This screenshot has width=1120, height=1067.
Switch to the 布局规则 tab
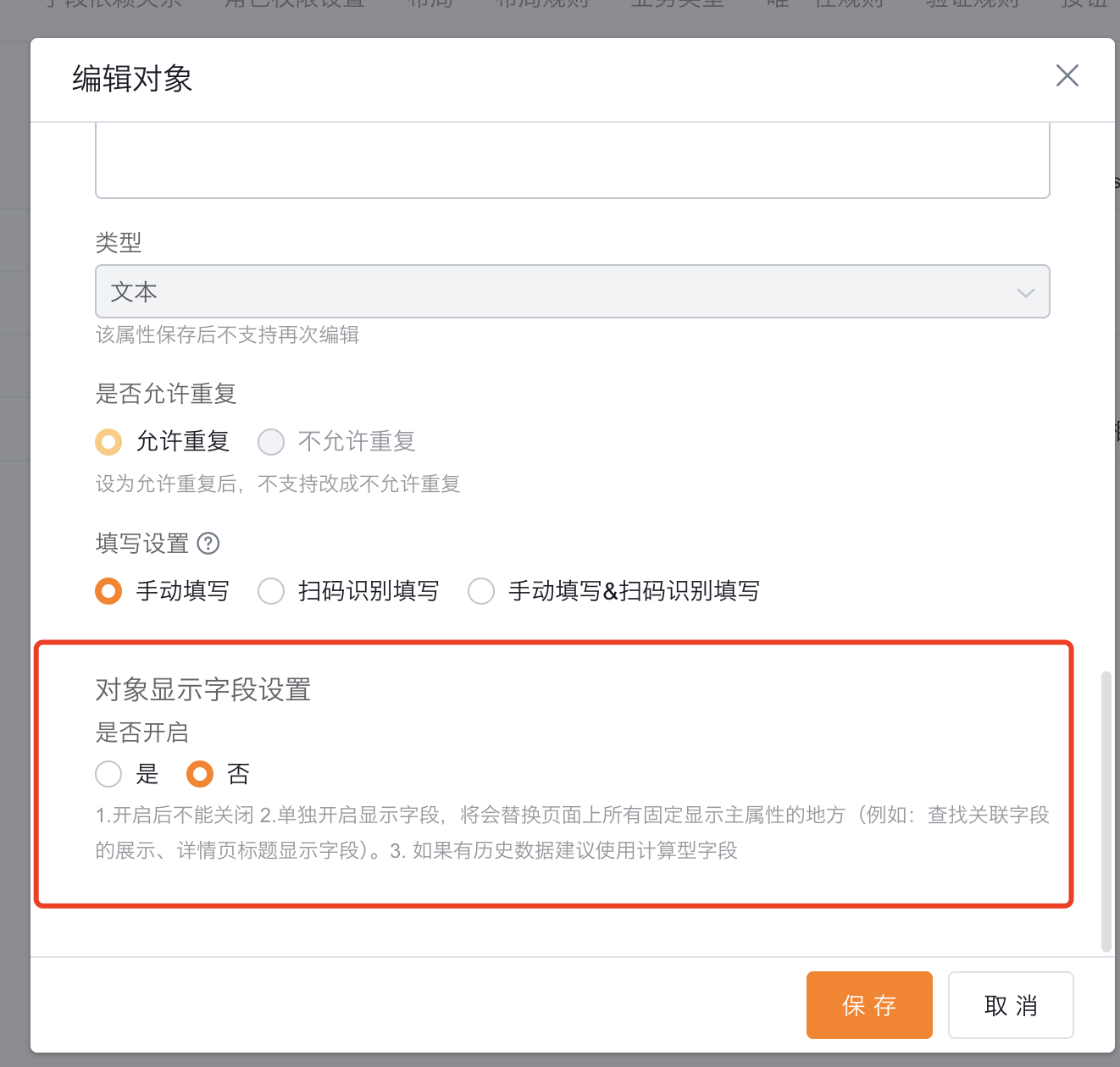click(541, 4)
